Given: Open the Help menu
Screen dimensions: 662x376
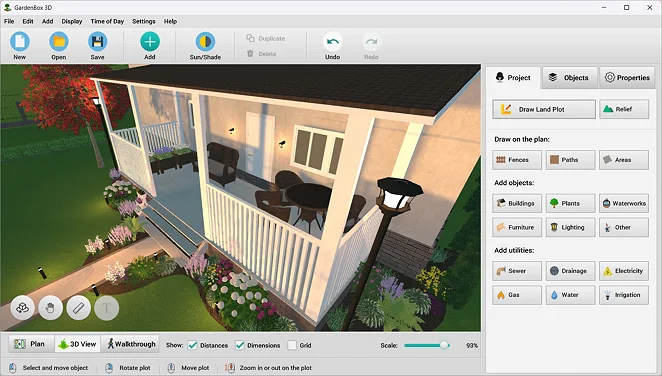Looking at the screenshot, I should pyautogui.click(x=170, y=21).
